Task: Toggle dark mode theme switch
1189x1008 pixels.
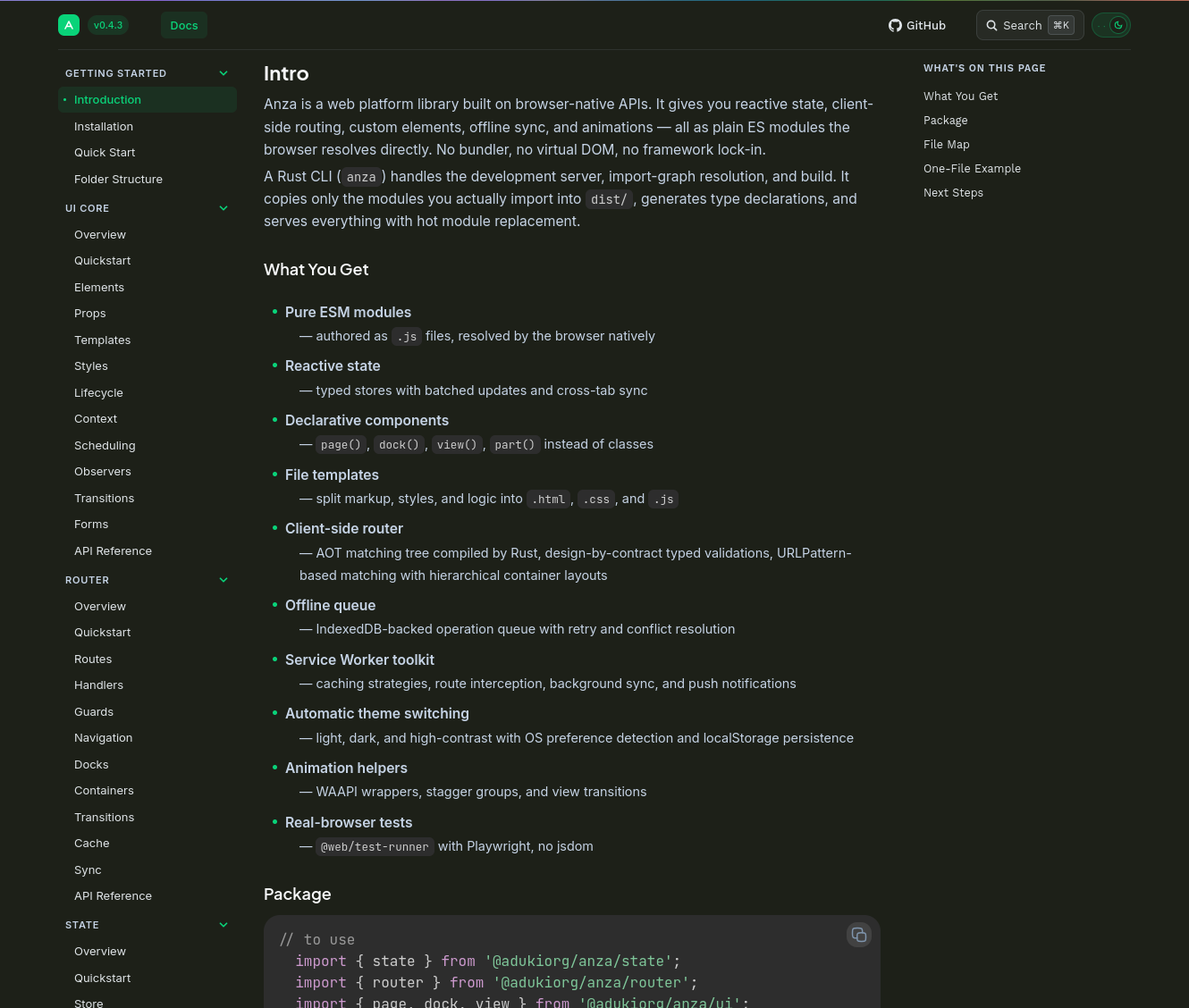Action: (1111, 25)
